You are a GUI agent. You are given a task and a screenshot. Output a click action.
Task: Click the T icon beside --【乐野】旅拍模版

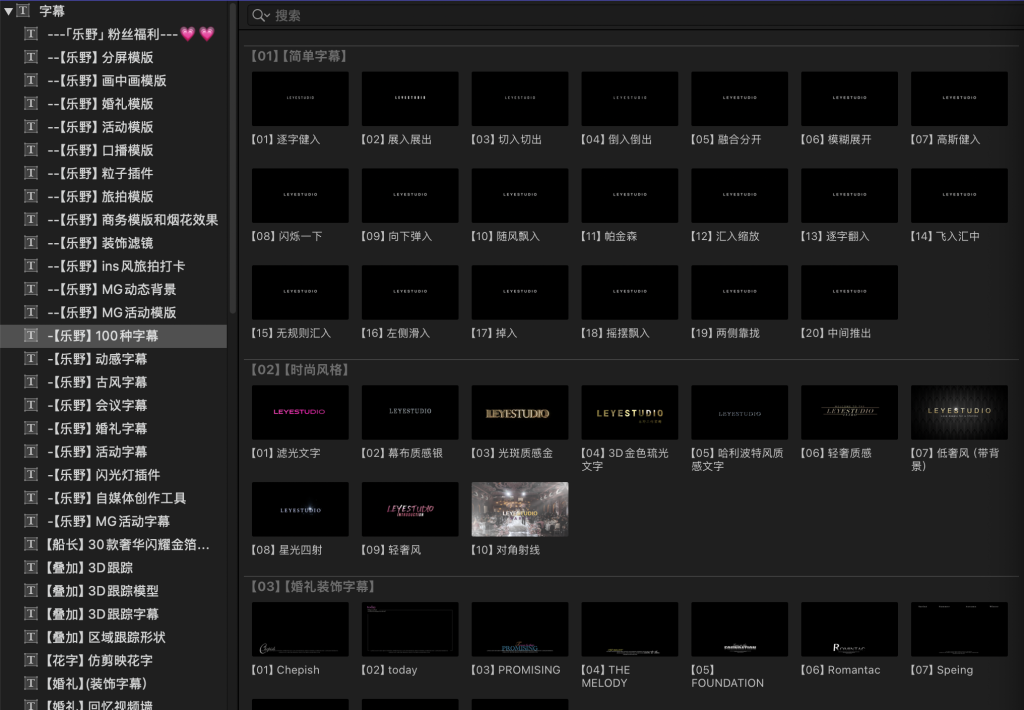[x=31, y=196]
